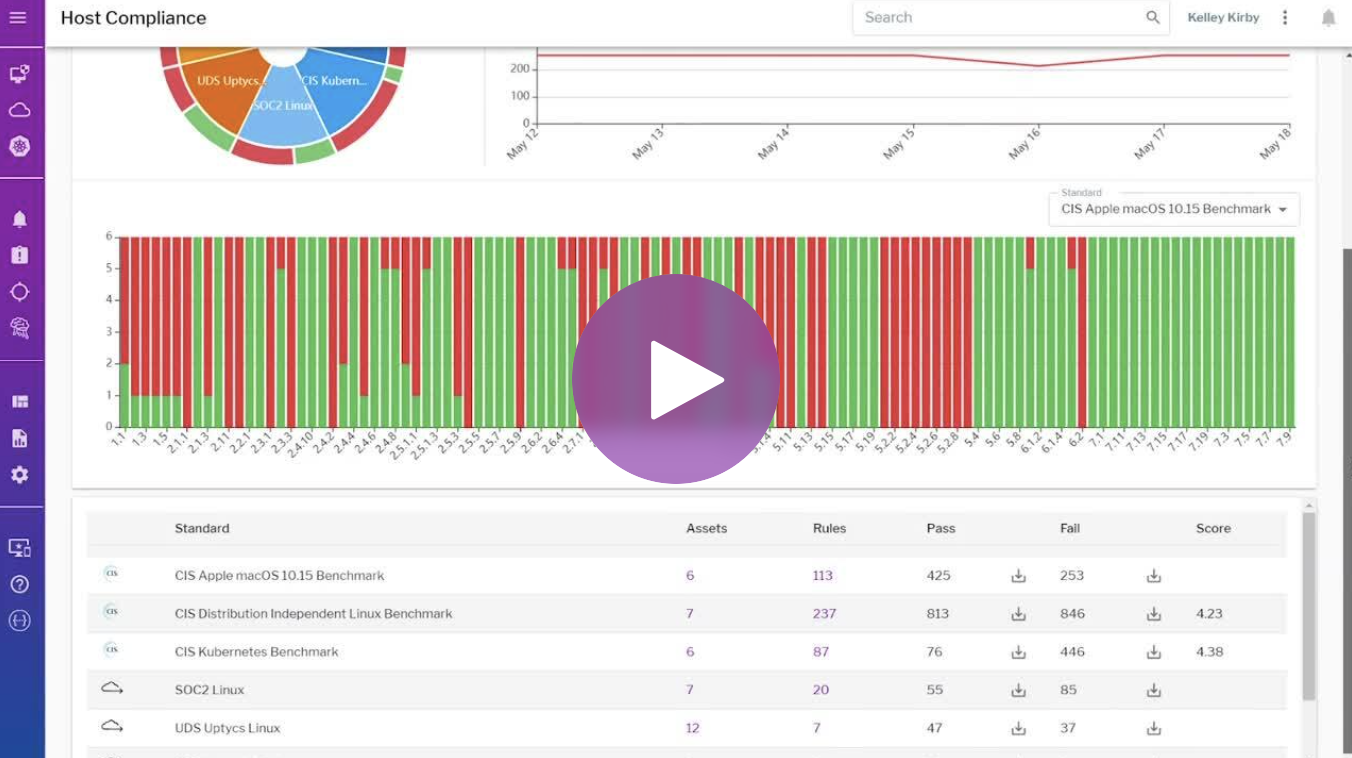Viewport: 1352px width, 758px height.
Task: Sort by the Assets column header
Action: click(x=706, y=528)
